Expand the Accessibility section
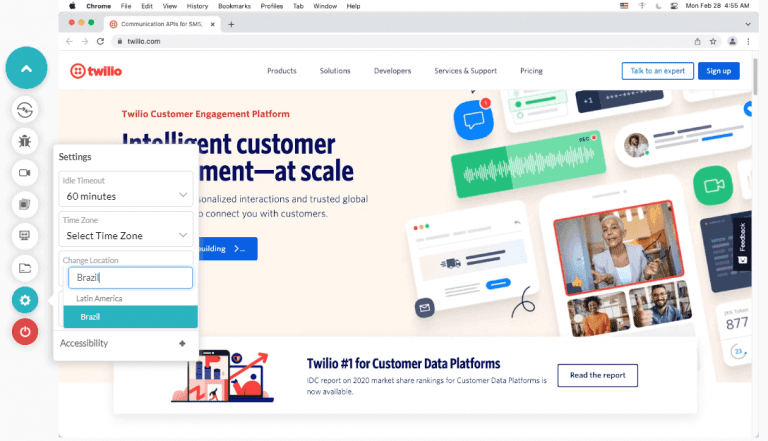 181,343
